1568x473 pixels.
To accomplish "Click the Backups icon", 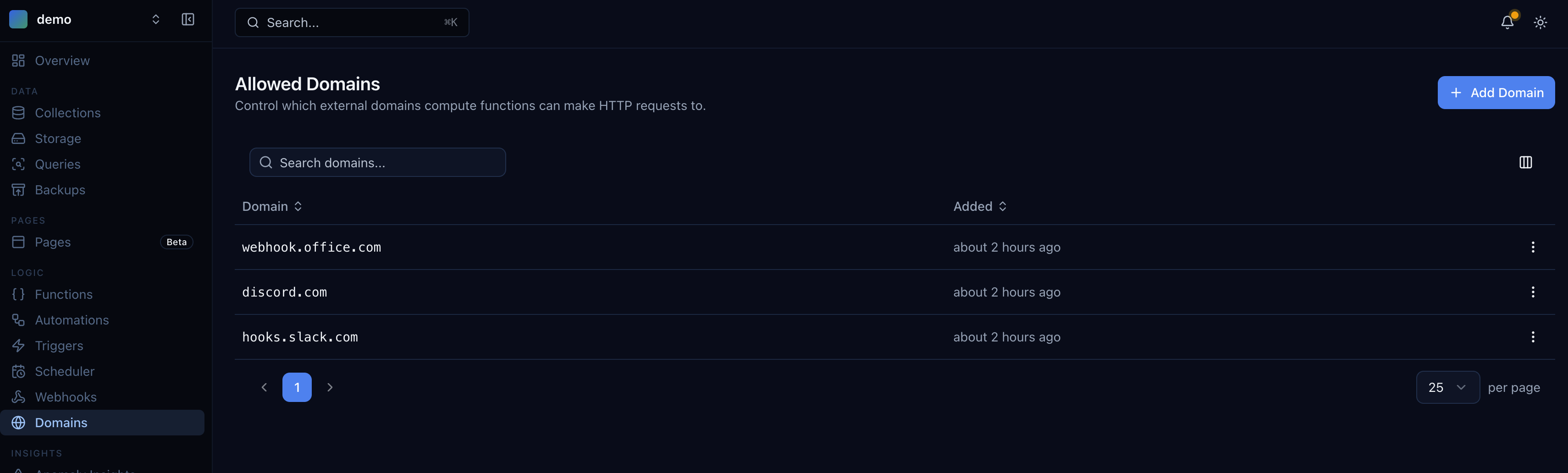I will click(x=18, y=189).
